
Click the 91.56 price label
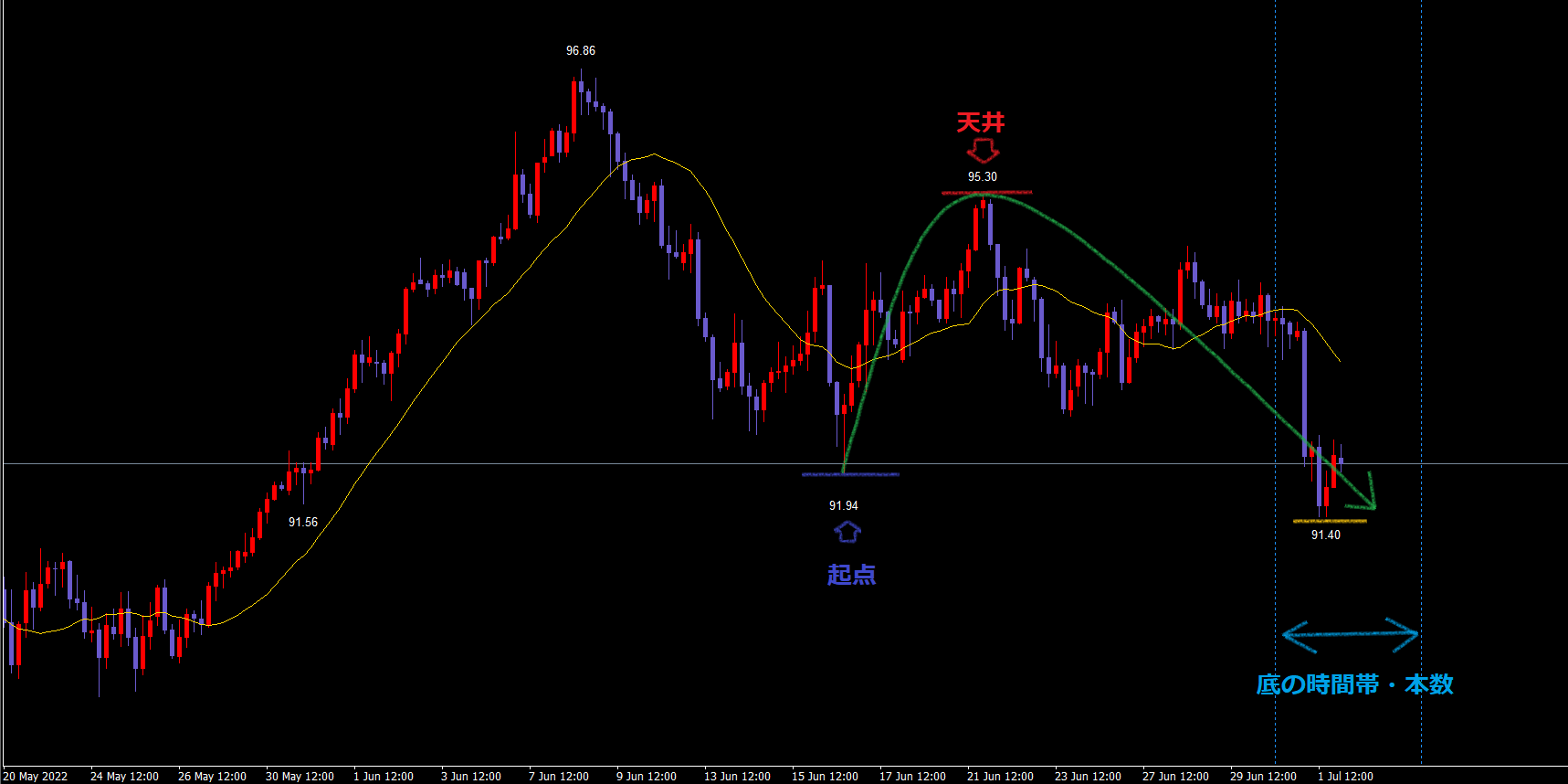[302, 523]
